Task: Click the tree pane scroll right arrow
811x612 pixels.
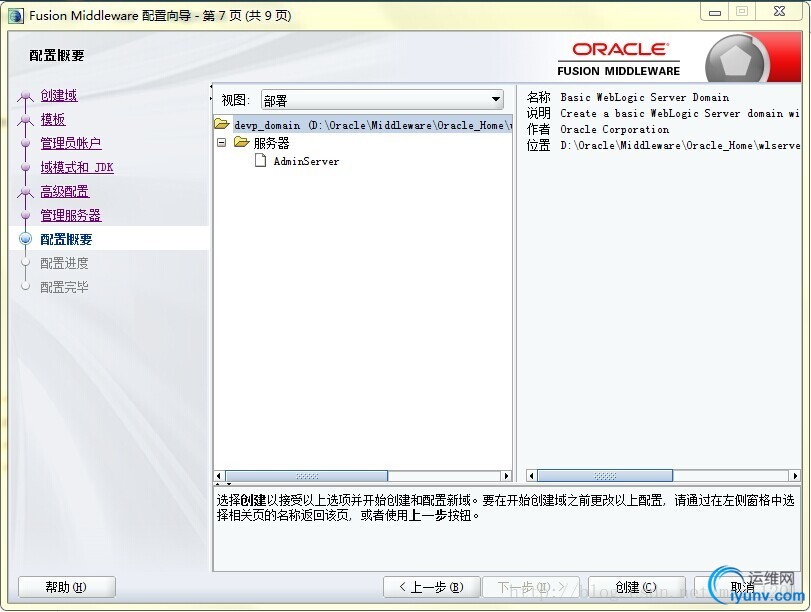Action: click(506, 476)
